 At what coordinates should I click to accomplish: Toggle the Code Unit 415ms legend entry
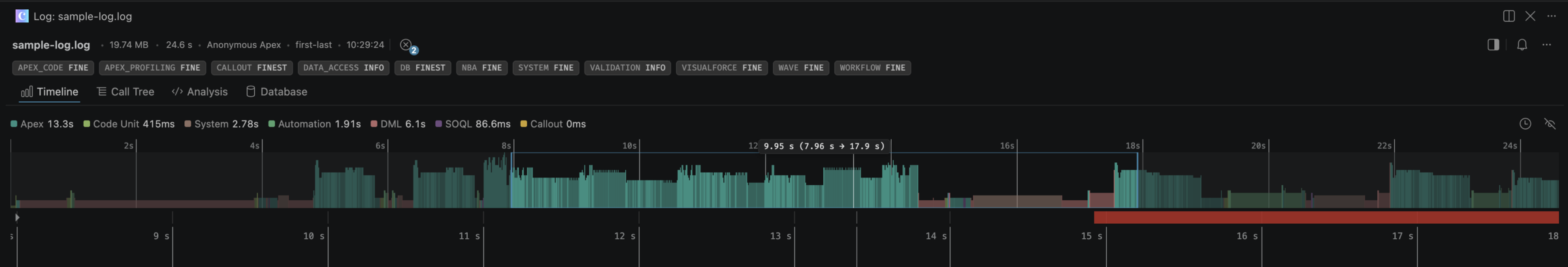129,124
